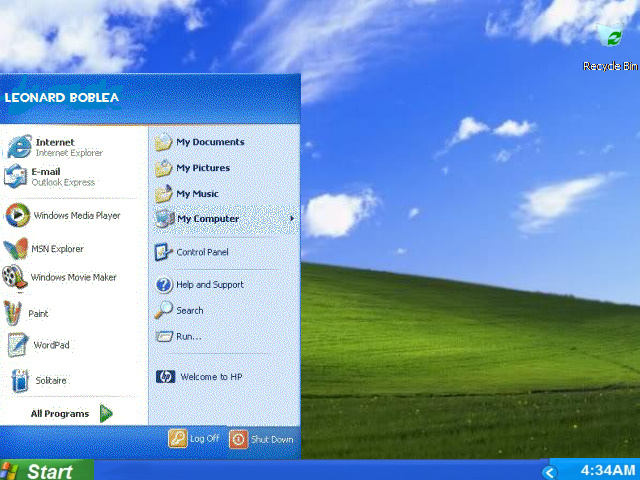
Task: Click the 4:34AM taskbar clock
Action: coord(608,470)
